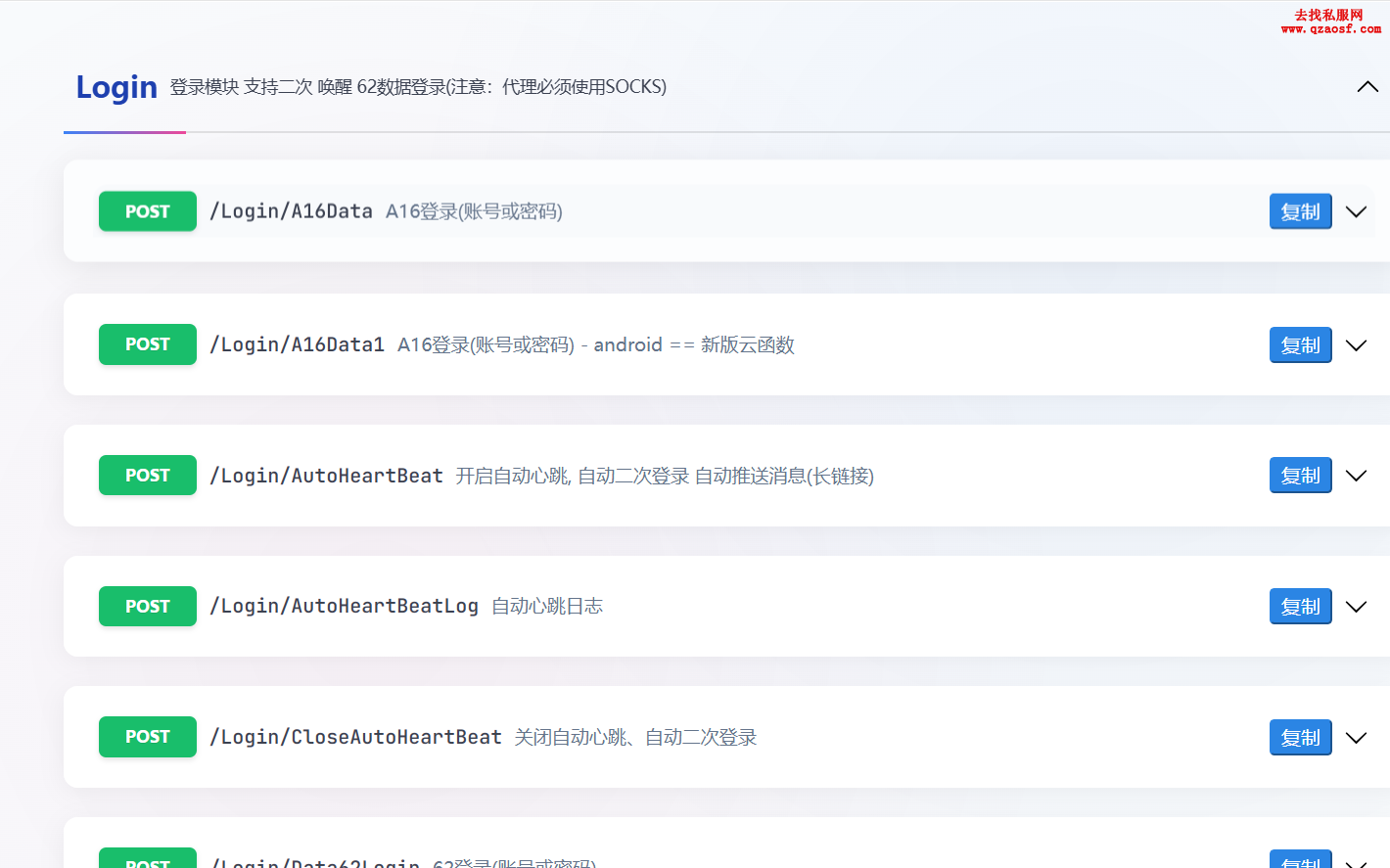Click the POST badge for /Login/A16Data1
The height and width of the screenshot is (868, 1390).
click(x=148, y=344)
